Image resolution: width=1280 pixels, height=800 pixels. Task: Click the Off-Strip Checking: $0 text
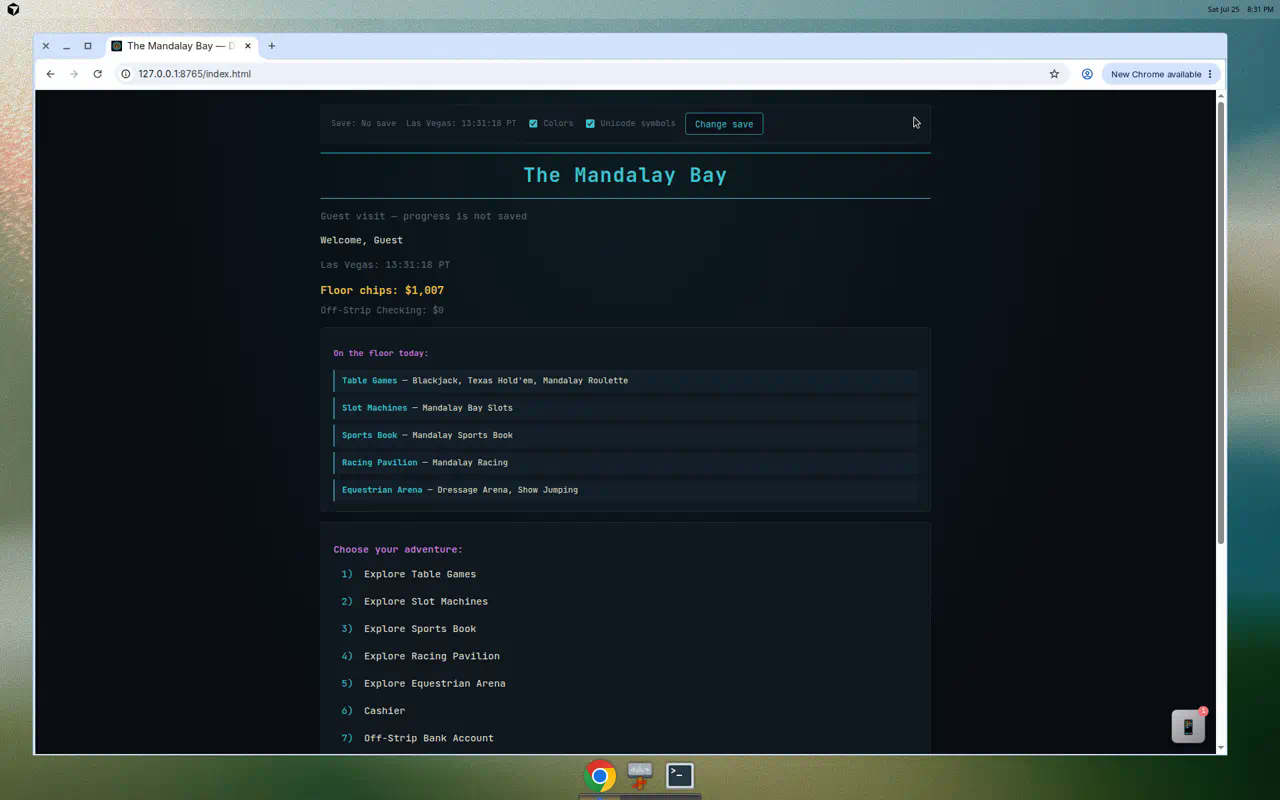382,310
